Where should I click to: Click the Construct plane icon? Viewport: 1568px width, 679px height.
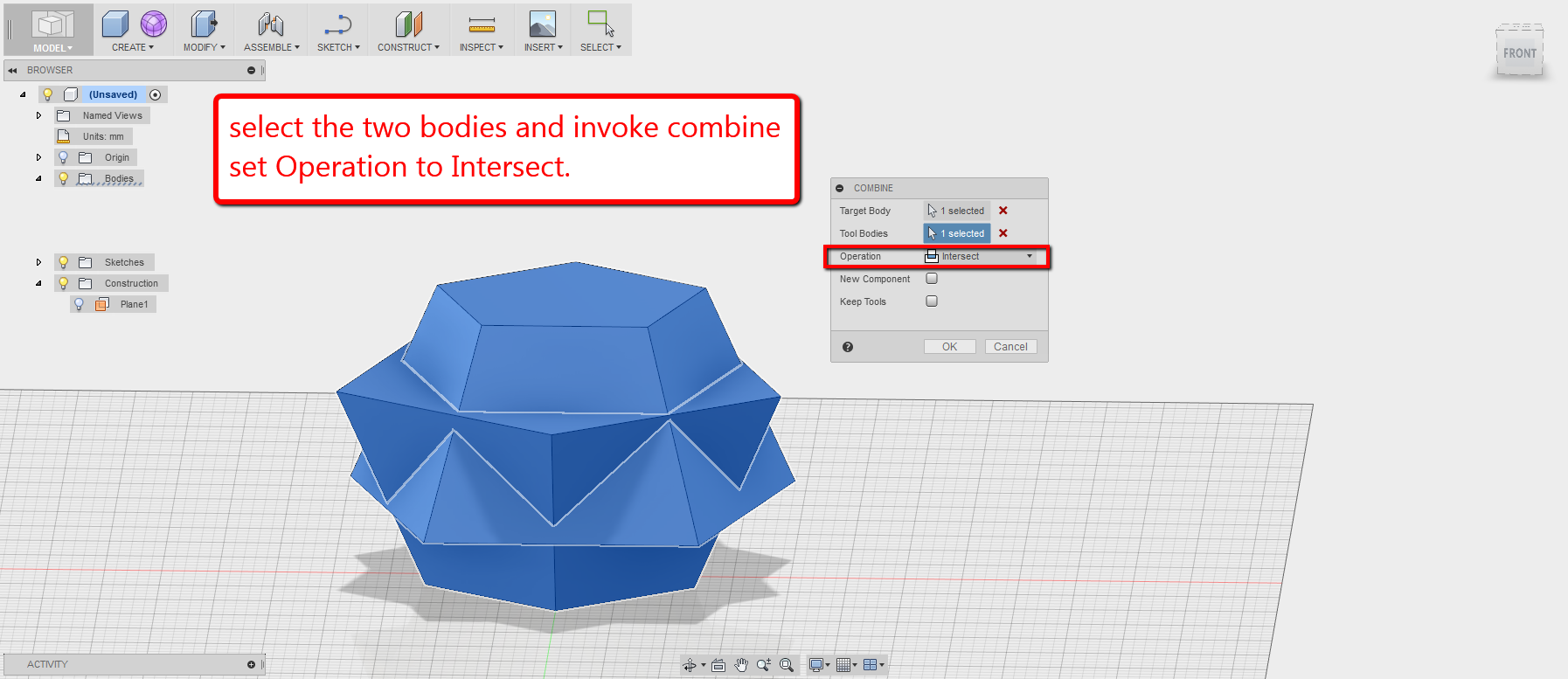[408, 24]
